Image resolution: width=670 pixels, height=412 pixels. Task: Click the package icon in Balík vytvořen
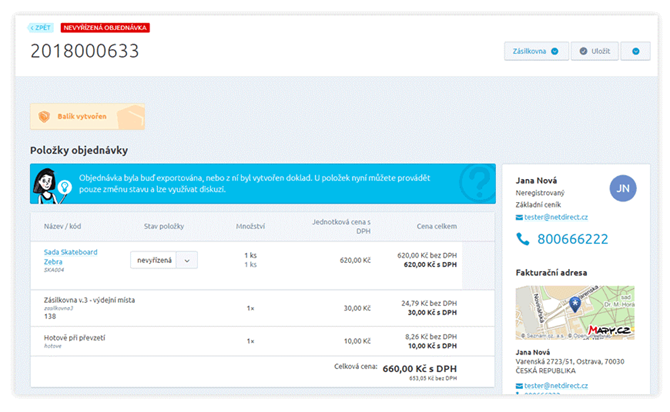point(44,117)
